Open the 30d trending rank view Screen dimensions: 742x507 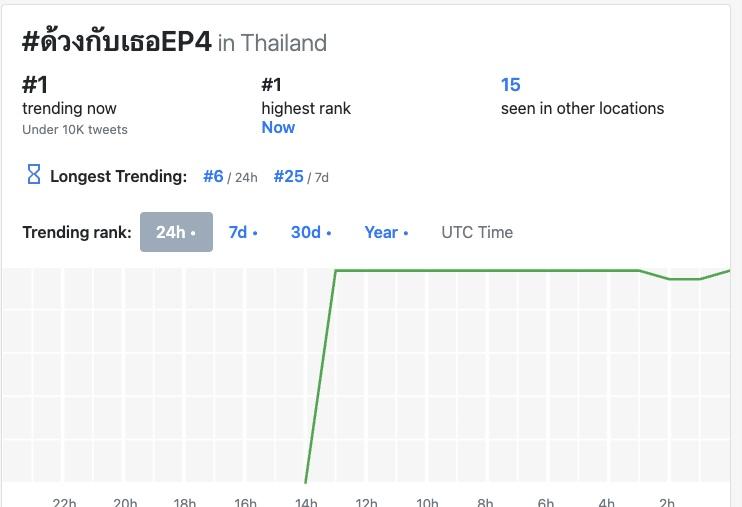pos(310,232)
